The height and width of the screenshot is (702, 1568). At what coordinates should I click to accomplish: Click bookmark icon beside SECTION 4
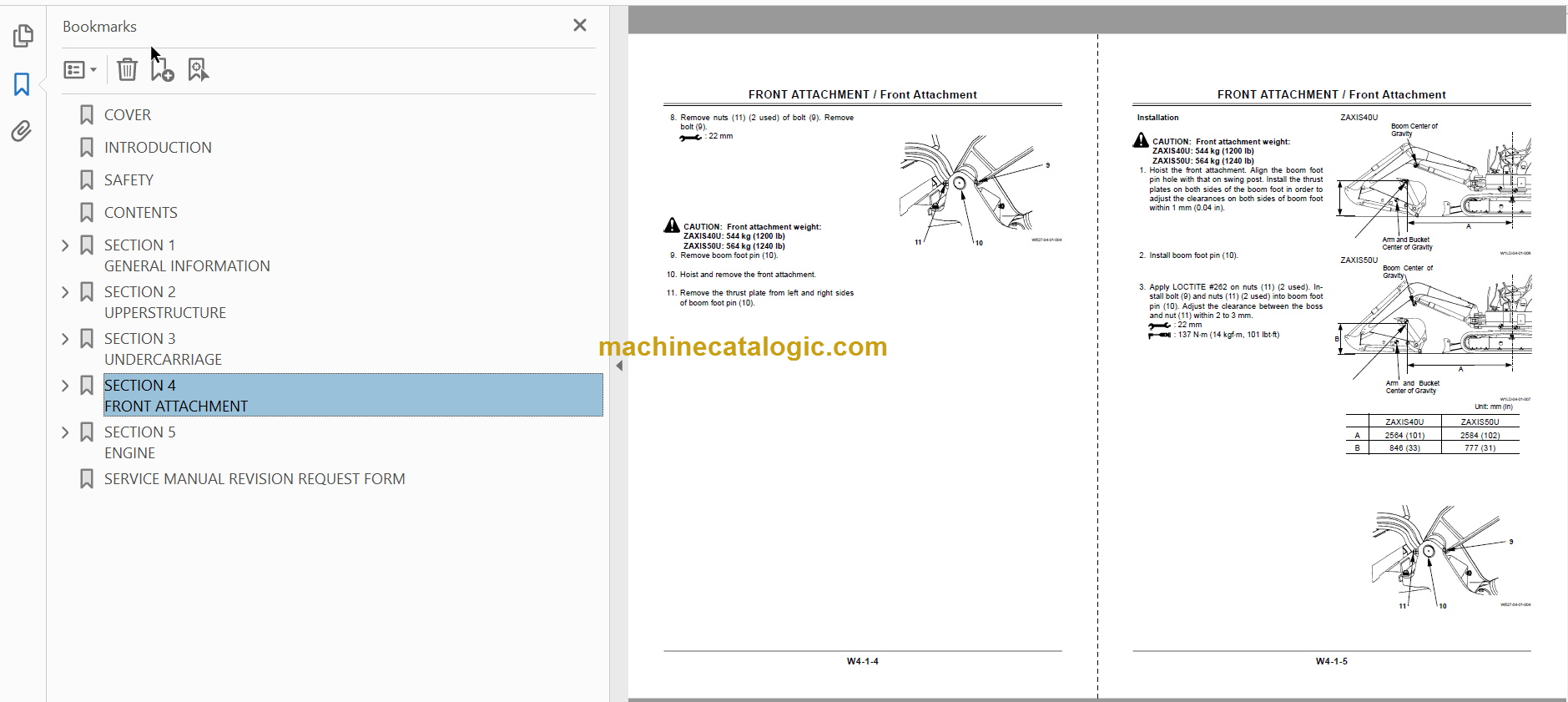[87, 386]
